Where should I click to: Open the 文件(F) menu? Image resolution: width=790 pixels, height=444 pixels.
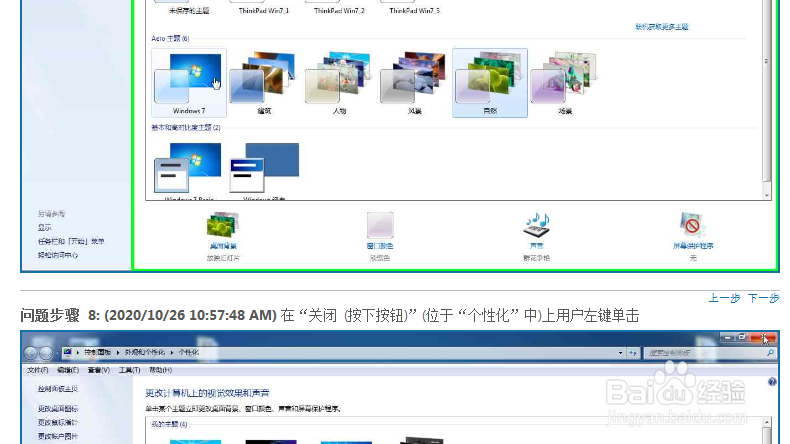[x=38, y=370]
